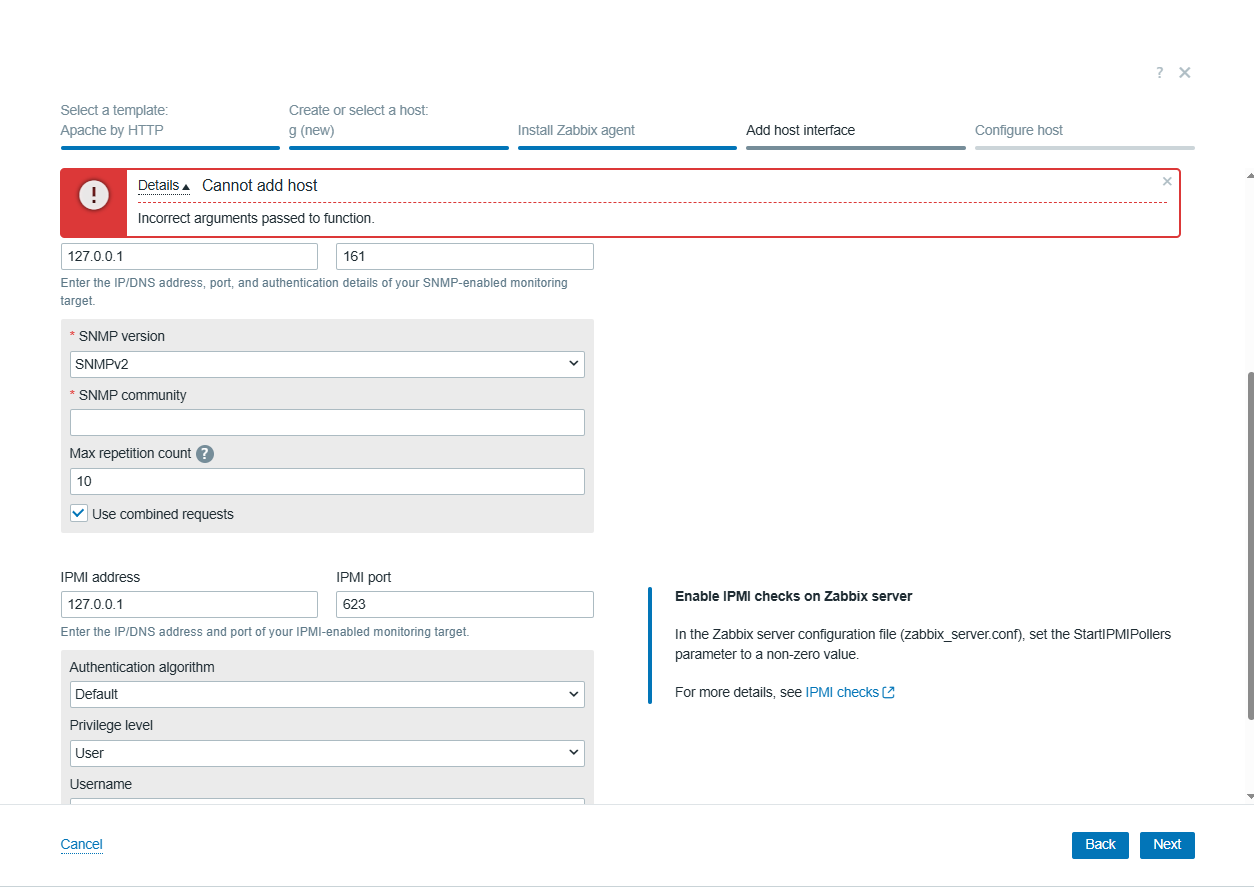Click the Back button

tap(1100, 845)
